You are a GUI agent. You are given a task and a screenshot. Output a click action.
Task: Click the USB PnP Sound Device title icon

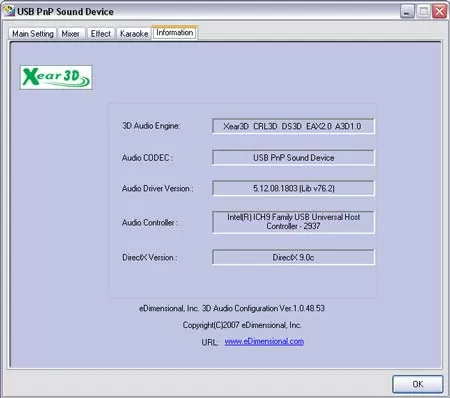coord(9,11)
